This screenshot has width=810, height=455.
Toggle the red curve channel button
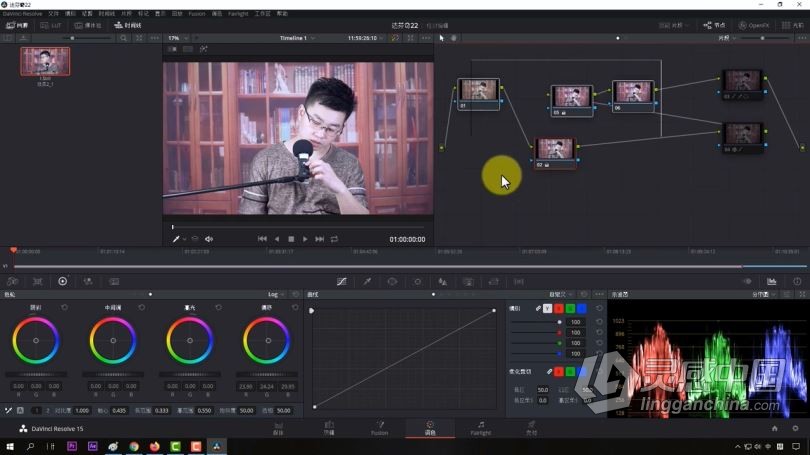(x=559, y=308)
